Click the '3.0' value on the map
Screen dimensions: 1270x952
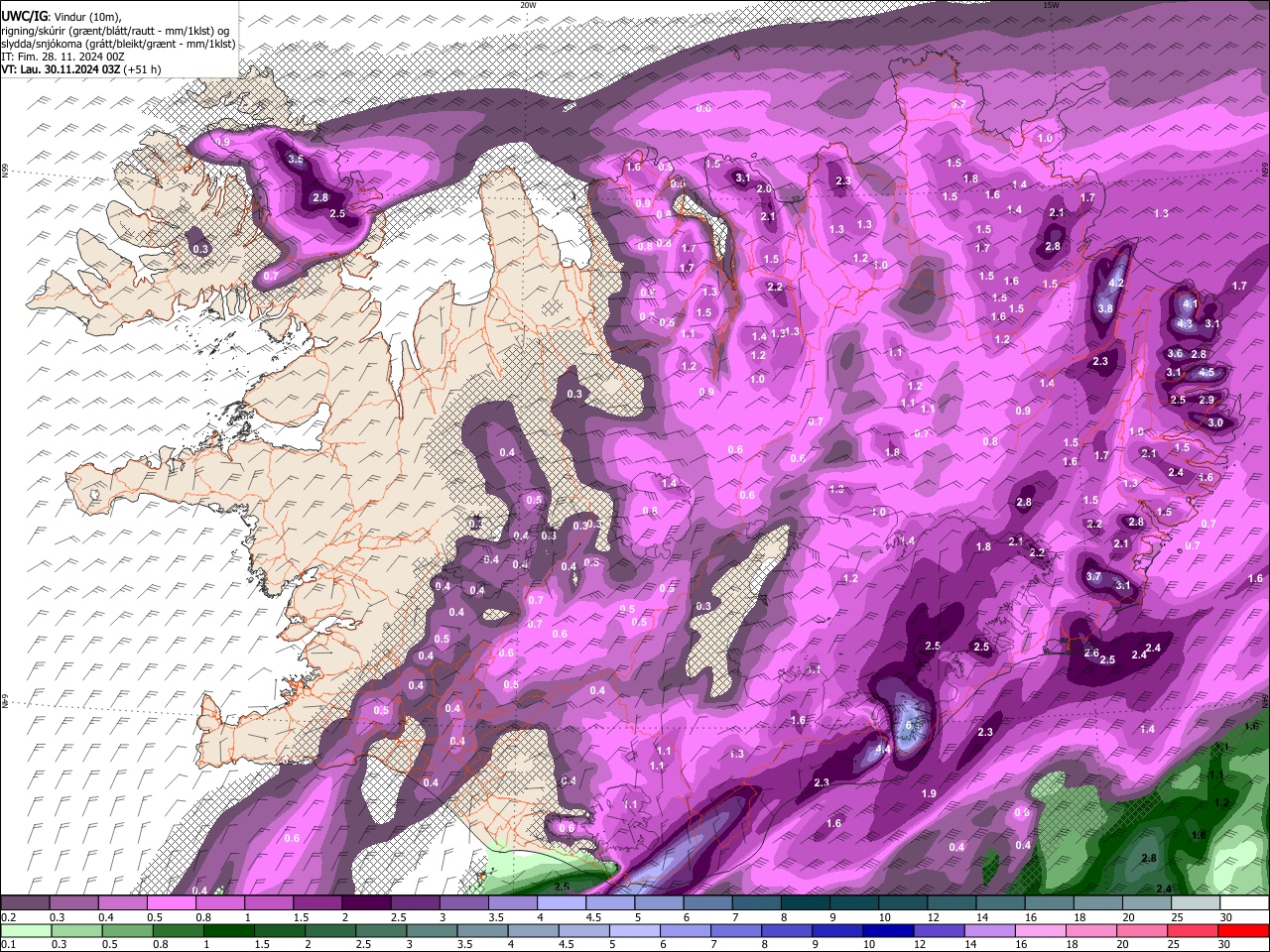coord(1215,423)
